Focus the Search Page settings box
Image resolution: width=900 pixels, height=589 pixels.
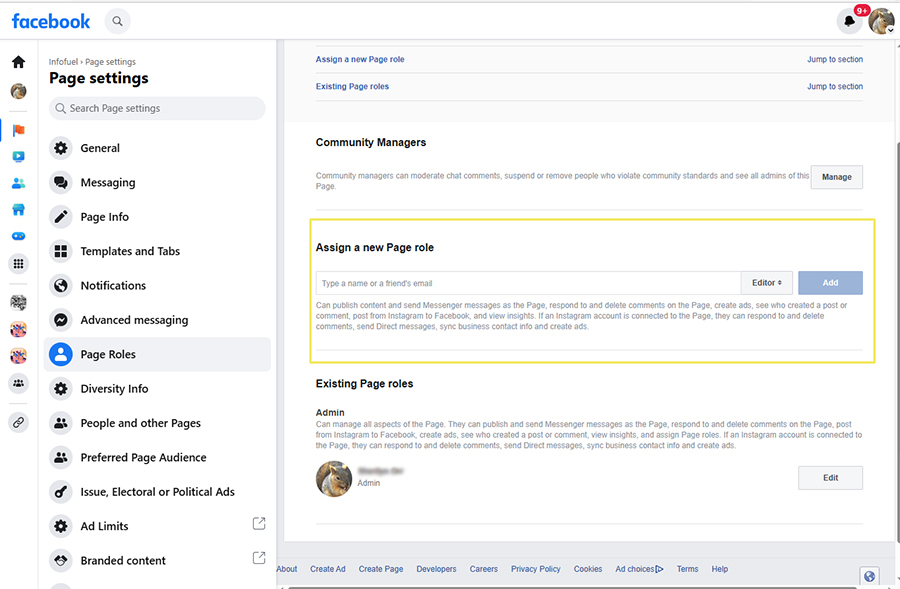coord(157,108)
